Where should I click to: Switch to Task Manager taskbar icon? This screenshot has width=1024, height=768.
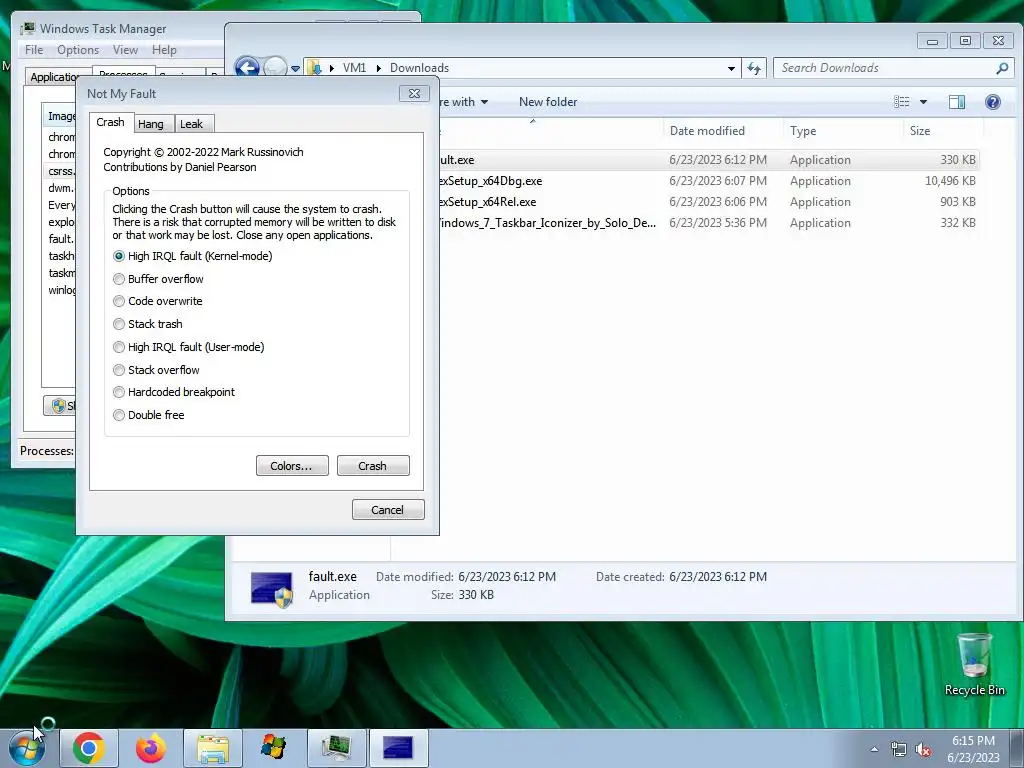point(336,748)
